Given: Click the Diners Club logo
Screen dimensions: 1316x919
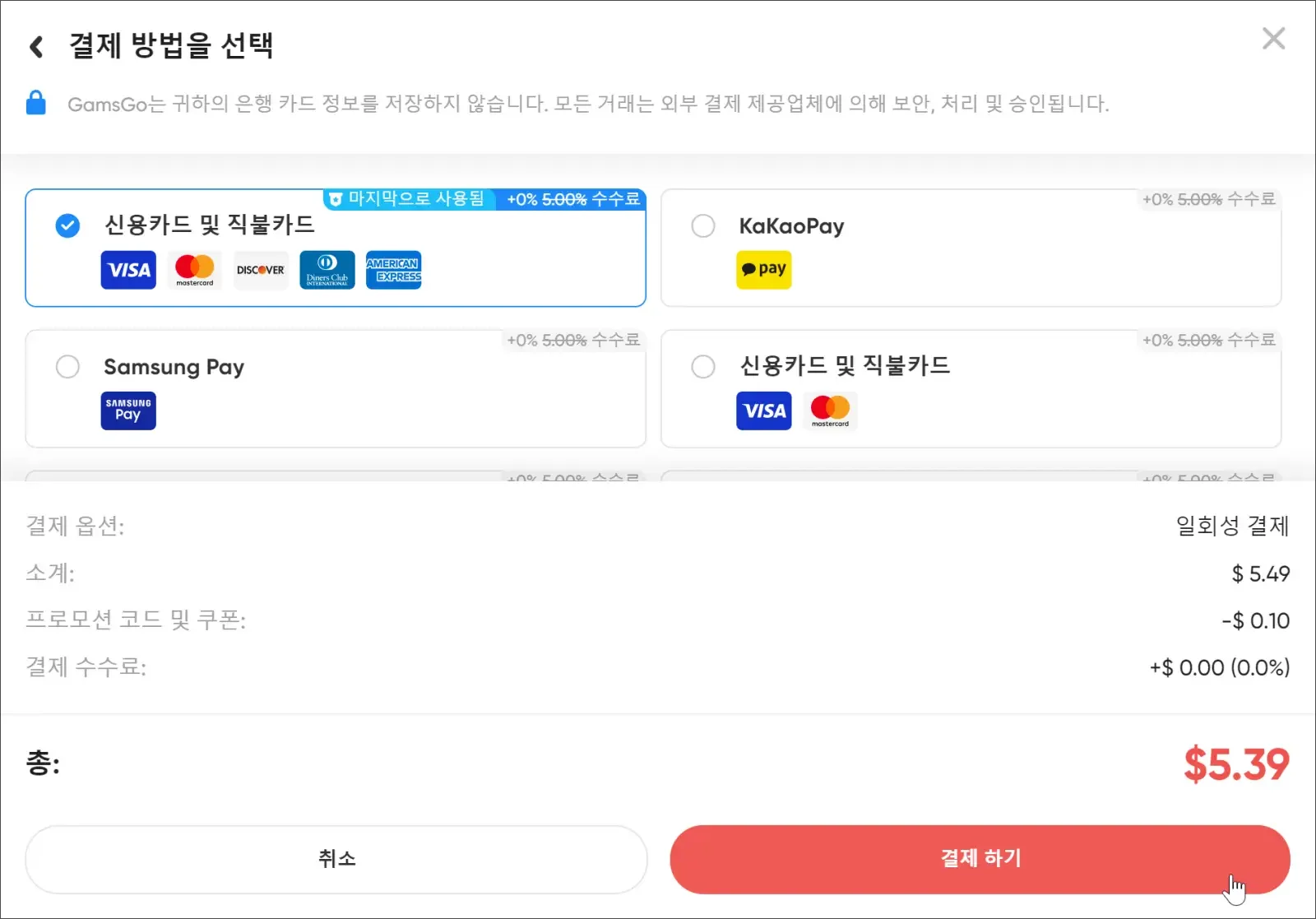Looking at the screenshot, I should [327, 270].
